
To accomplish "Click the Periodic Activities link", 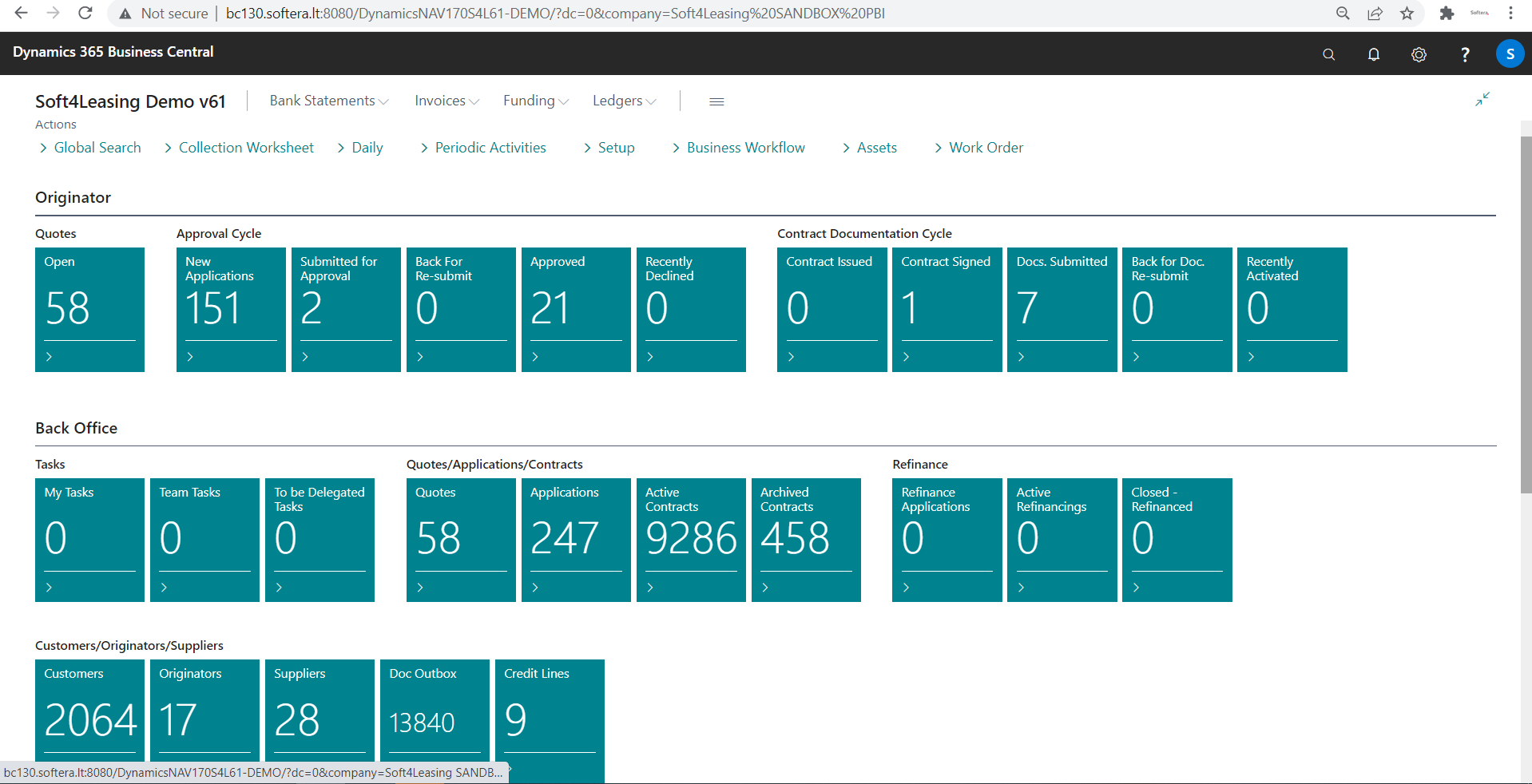I will pyautogui.click(x=490, y=148).
